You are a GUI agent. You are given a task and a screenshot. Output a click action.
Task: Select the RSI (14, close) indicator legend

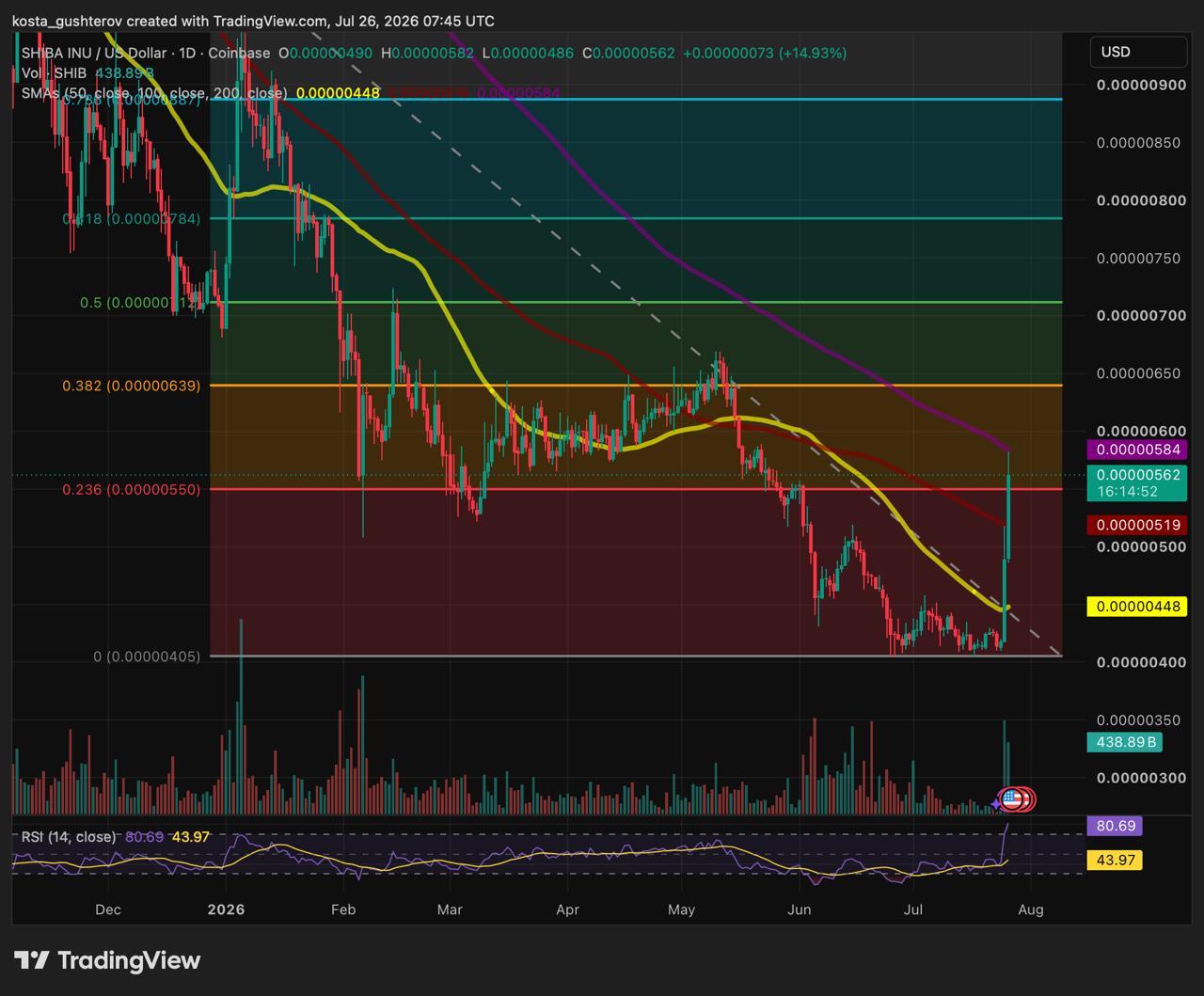67,837
